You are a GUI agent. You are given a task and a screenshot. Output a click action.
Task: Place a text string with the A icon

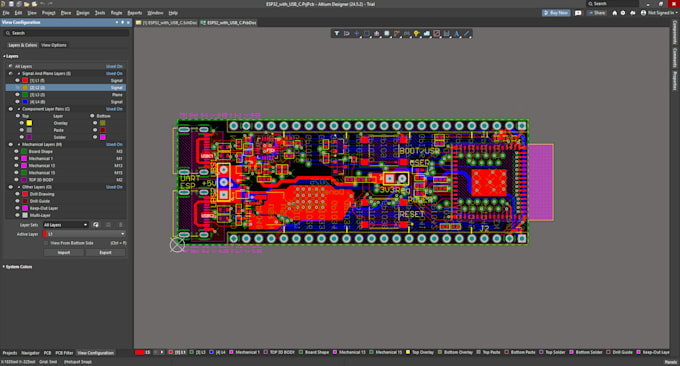click(x=457, y=33)
